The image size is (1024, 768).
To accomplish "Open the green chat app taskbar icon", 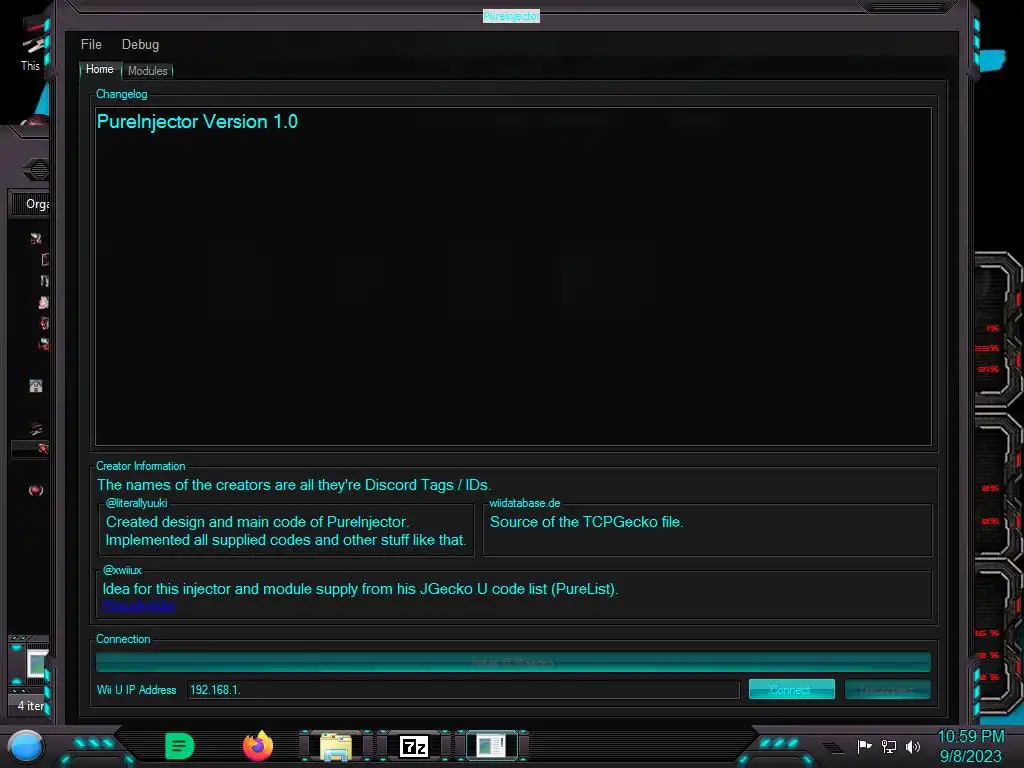I will click(x=180, y=746).
